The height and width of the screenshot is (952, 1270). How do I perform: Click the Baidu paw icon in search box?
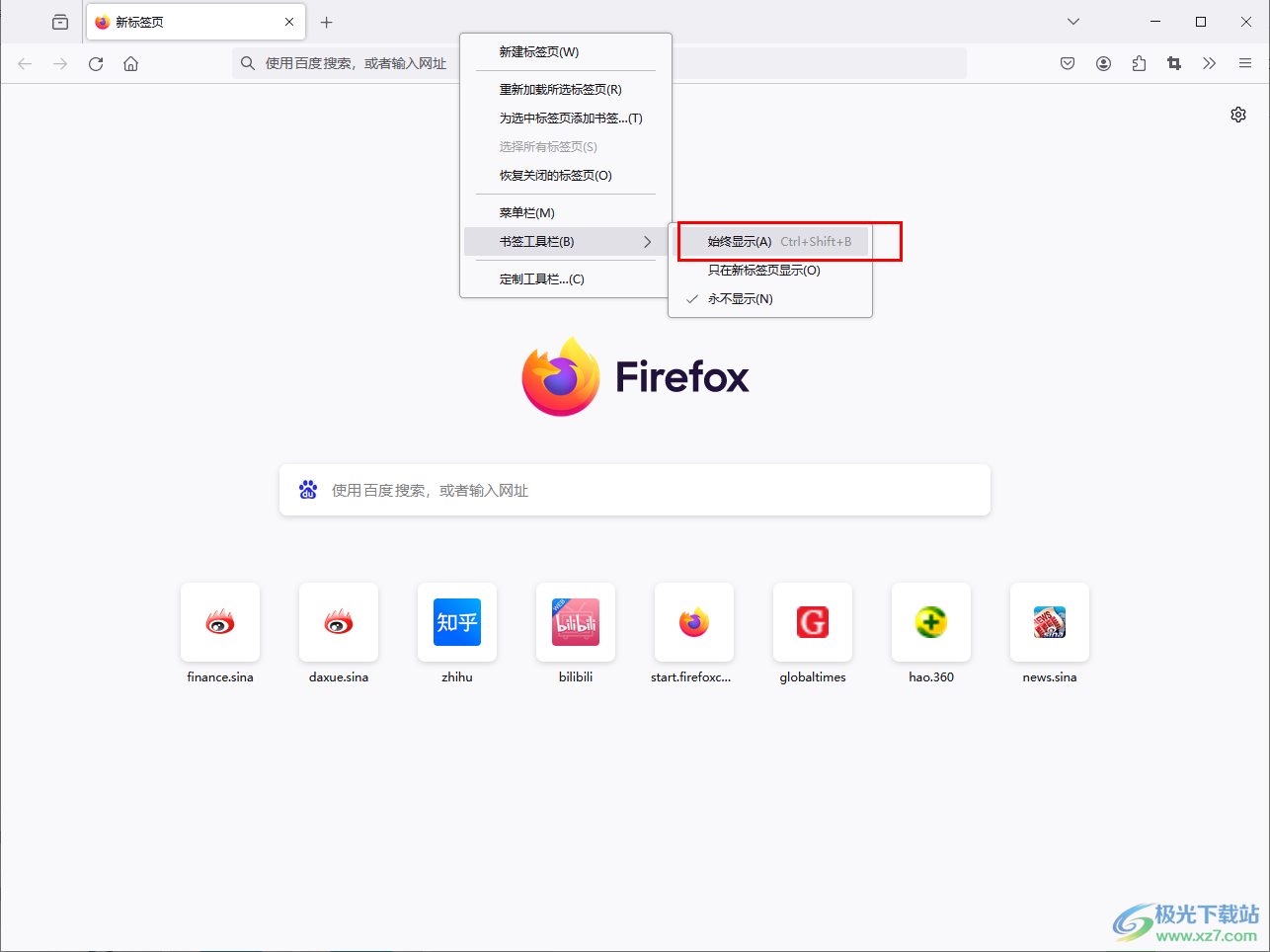pos(308,490)
